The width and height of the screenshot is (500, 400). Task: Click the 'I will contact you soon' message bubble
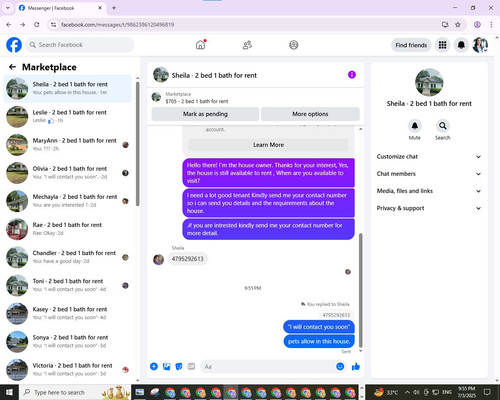click(x=319, y=327)
